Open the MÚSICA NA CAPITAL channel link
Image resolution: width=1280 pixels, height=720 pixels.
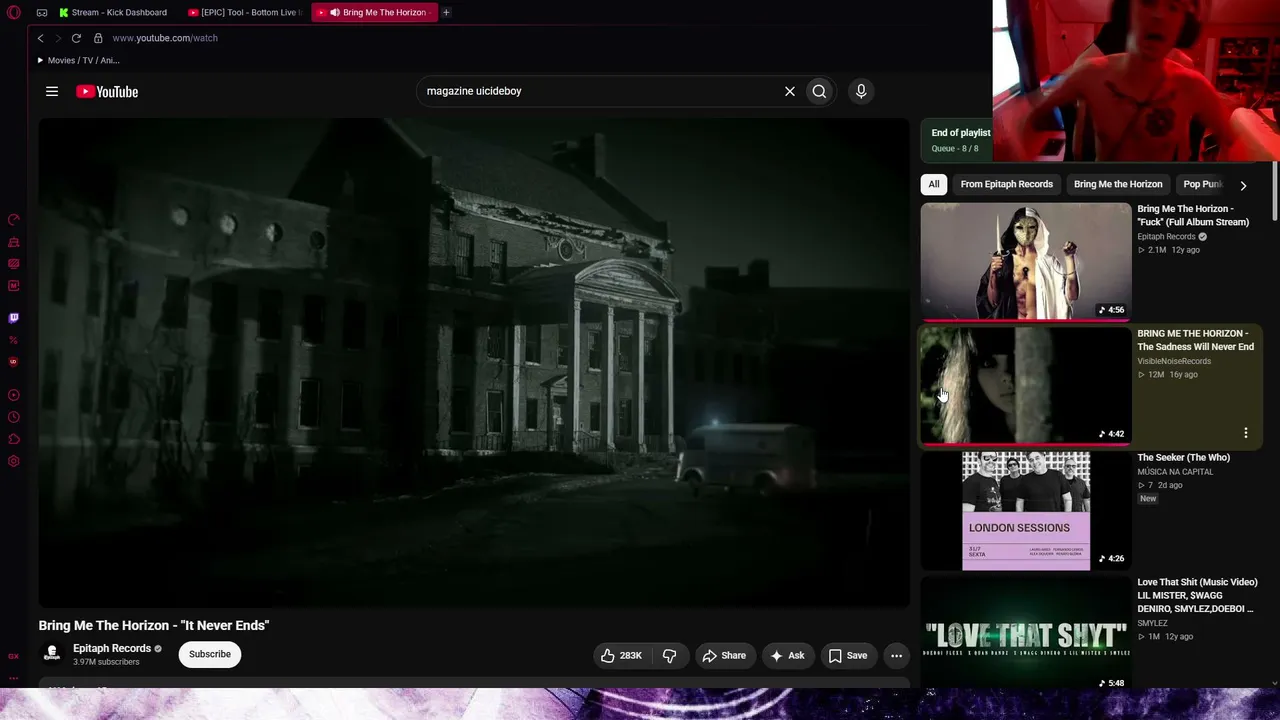coord(1175,472)
